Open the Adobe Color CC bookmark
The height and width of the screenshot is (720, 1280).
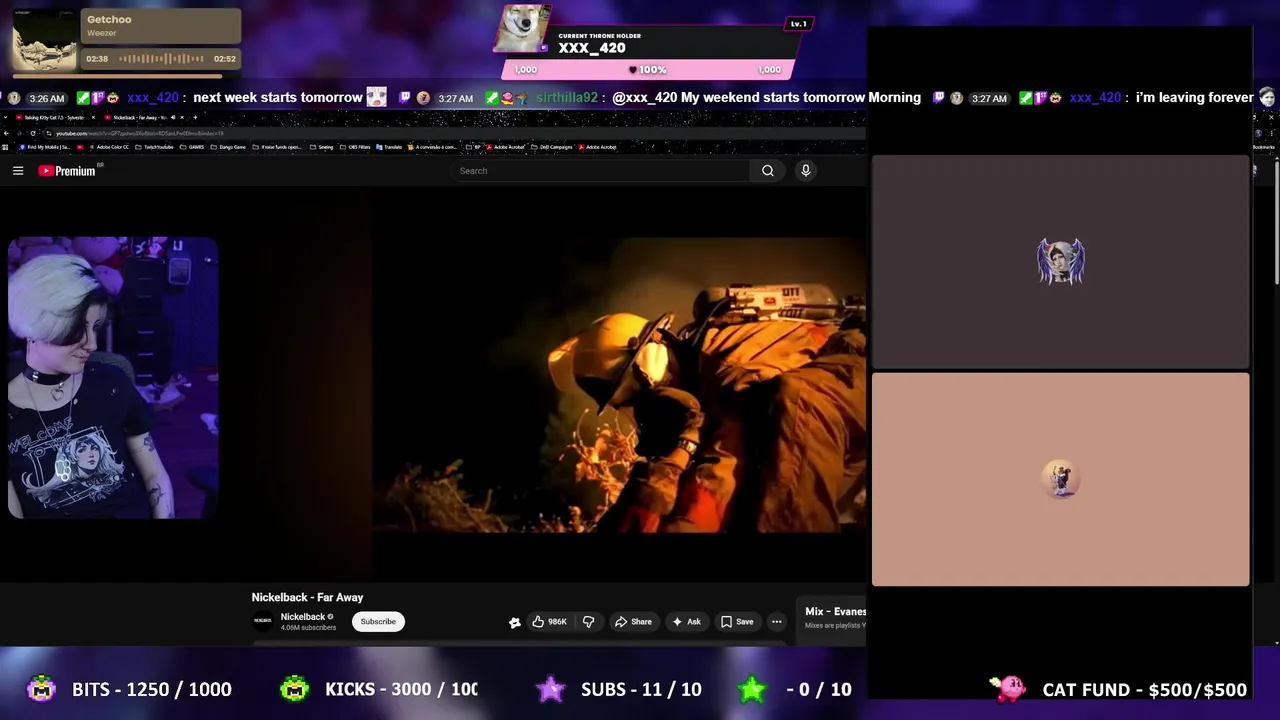click(x=110, y=147)
